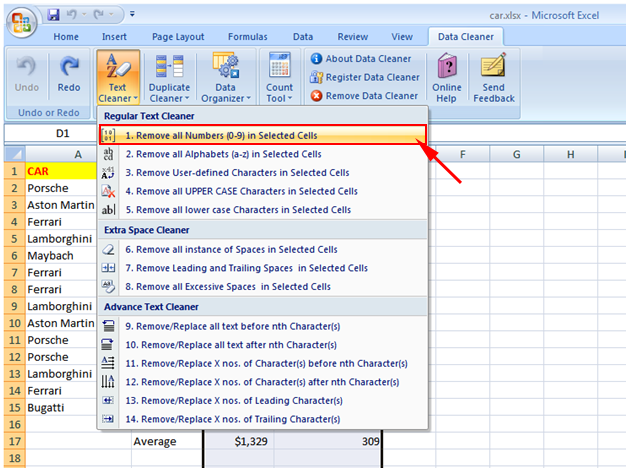Click the yellow CAR header cell
The image size is (628, 470).
pos(61,171)
